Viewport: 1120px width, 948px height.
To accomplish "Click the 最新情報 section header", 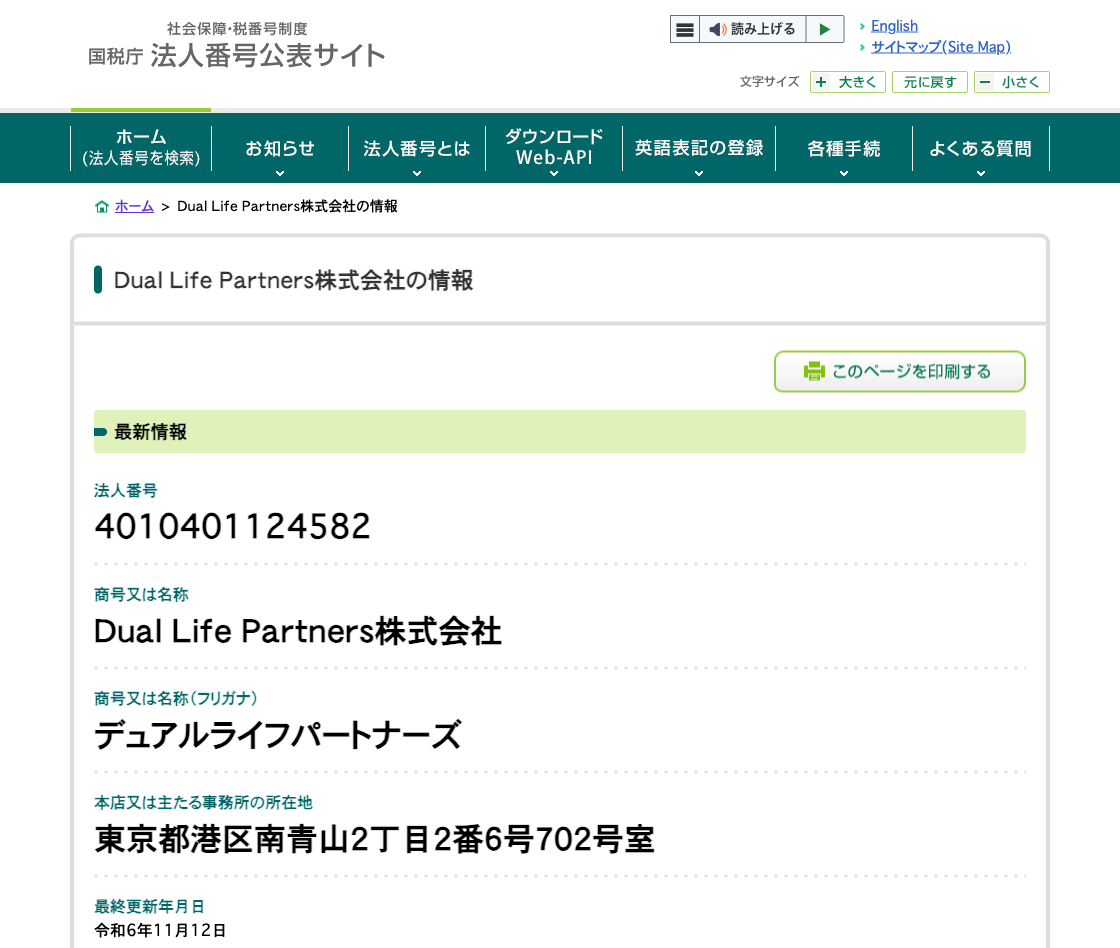I will [560, 431].
